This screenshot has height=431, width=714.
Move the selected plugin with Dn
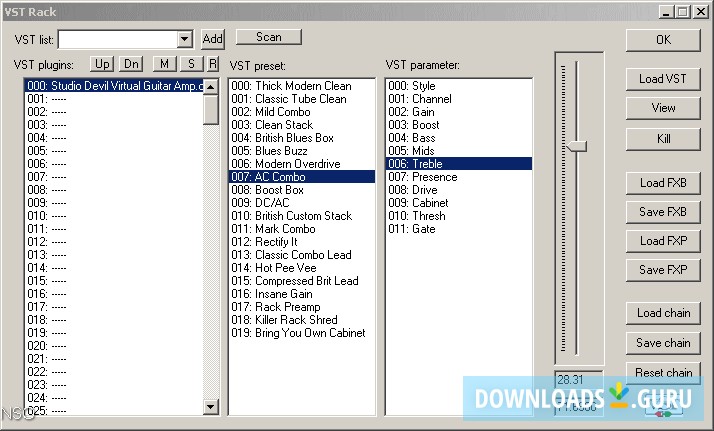click(131, 64)
